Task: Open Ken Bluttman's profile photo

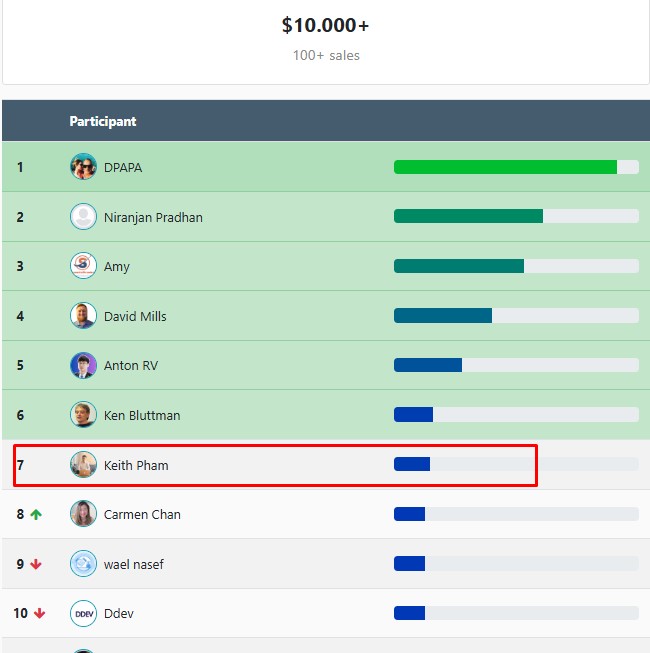Action: pyautogui.click(x=83, y=415)
